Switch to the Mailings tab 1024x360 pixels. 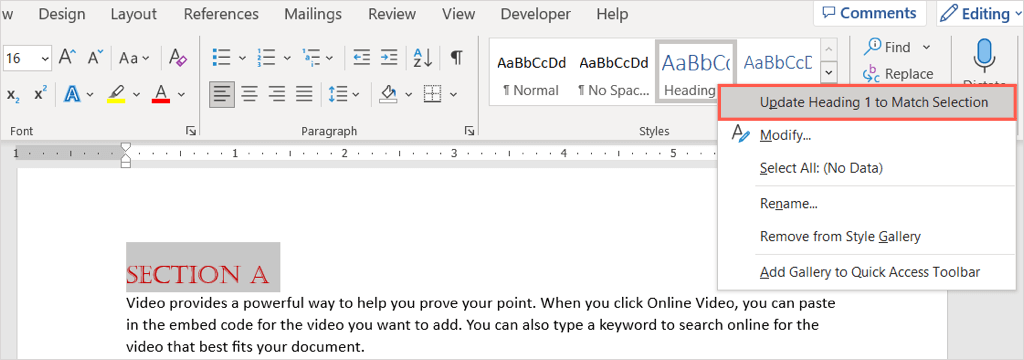313,14
